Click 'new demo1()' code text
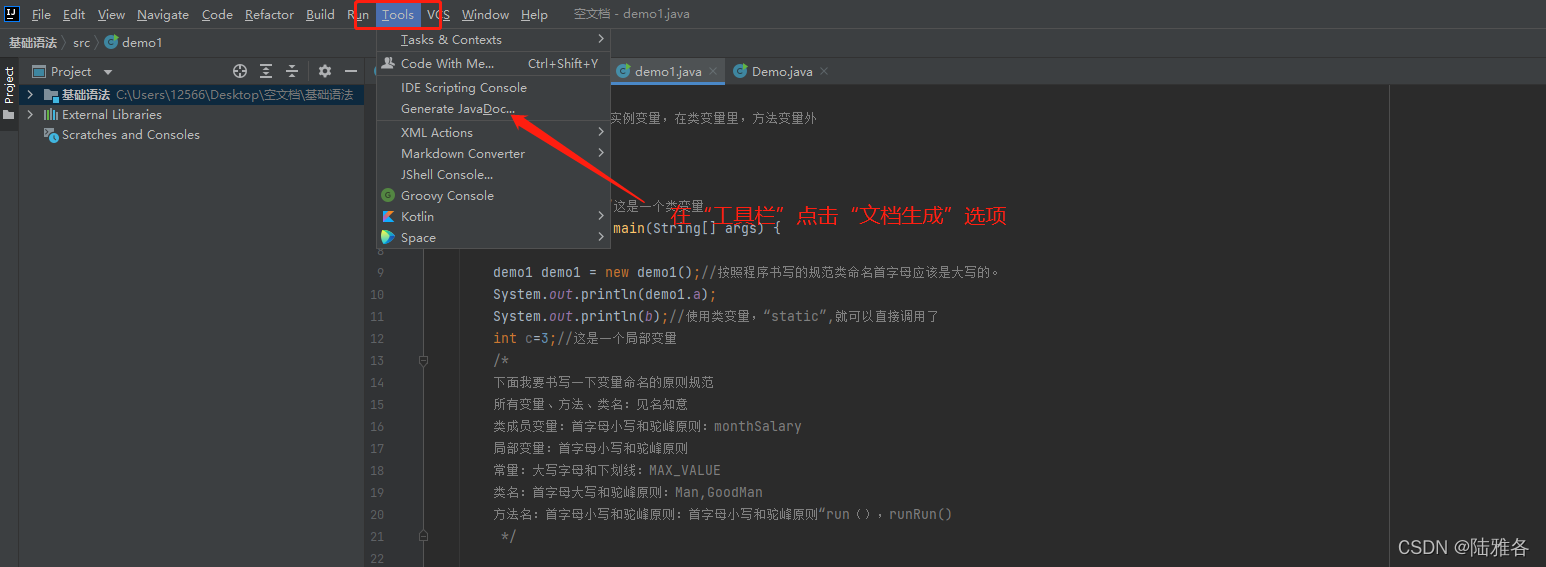Screen dimensions: 1546x567 coord(649,272)
